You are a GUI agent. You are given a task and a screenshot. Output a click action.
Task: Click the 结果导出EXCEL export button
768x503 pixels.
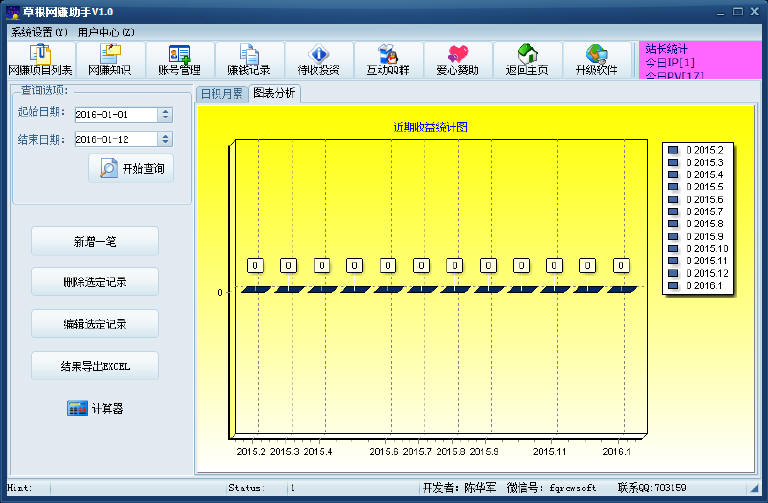click(x=95, y=366)
